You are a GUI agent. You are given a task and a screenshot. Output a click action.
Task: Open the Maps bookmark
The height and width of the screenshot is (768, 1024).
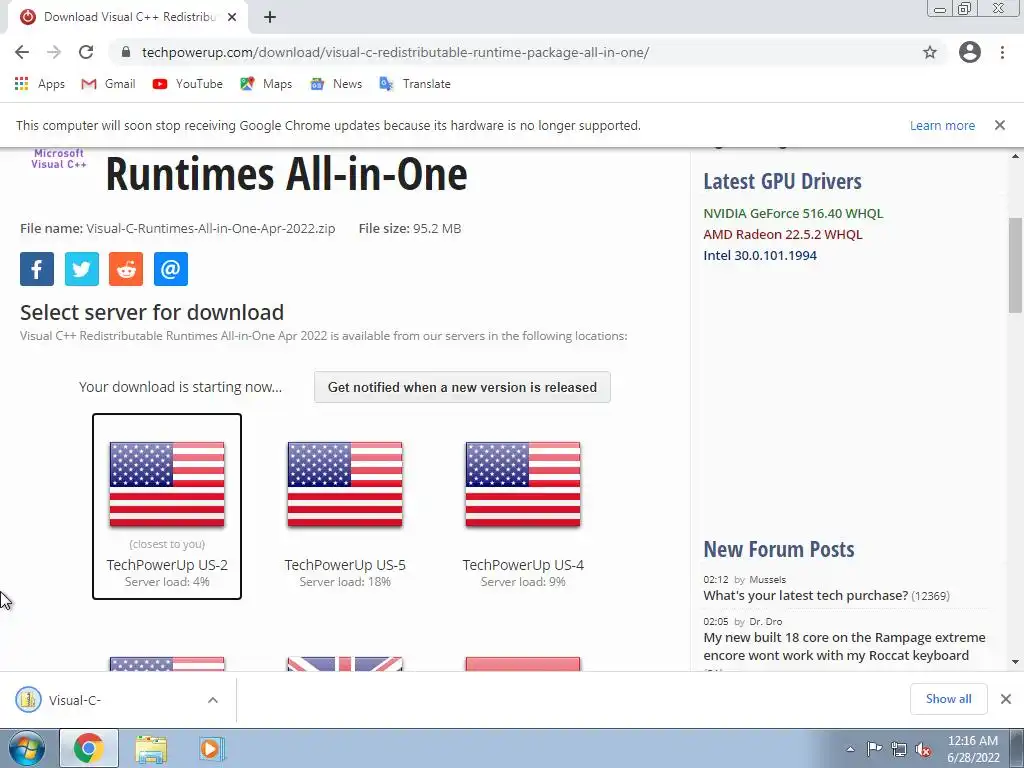point(266,84)
